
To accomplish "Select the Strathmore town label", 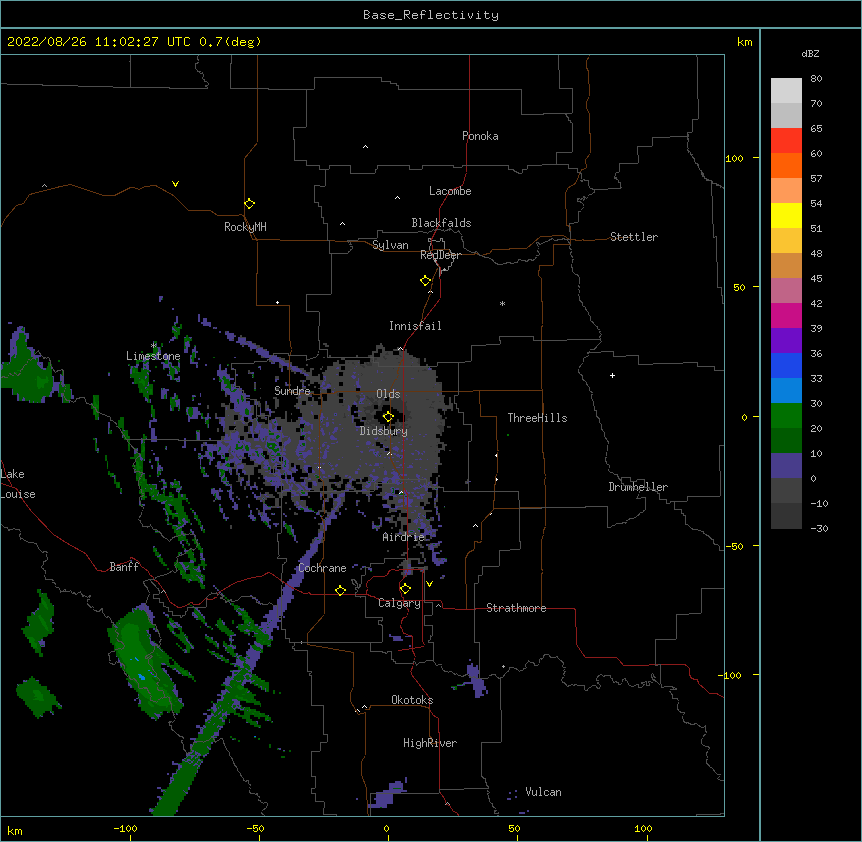I will coord(516,608).
